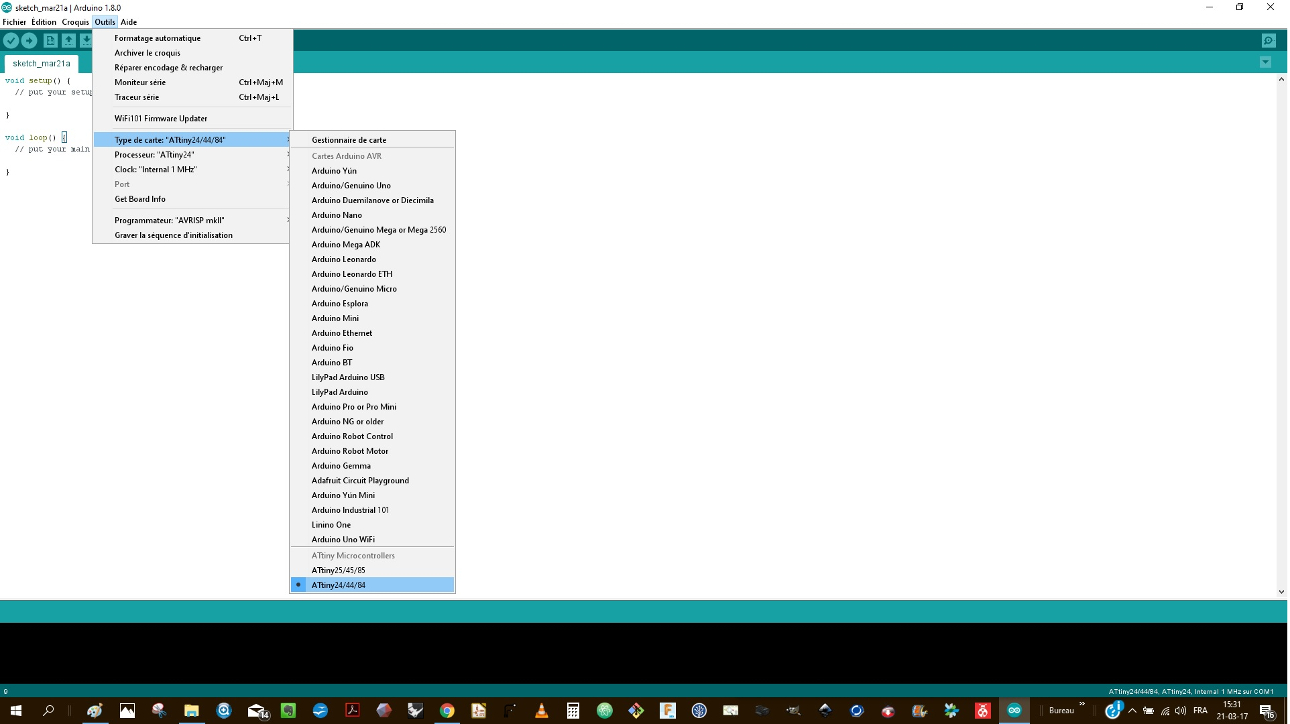Expand the Processeur "ATtiny24" submenu
Image resolution: width=1290 pixels, height=724 pixels.
click(x=193, y=155)
